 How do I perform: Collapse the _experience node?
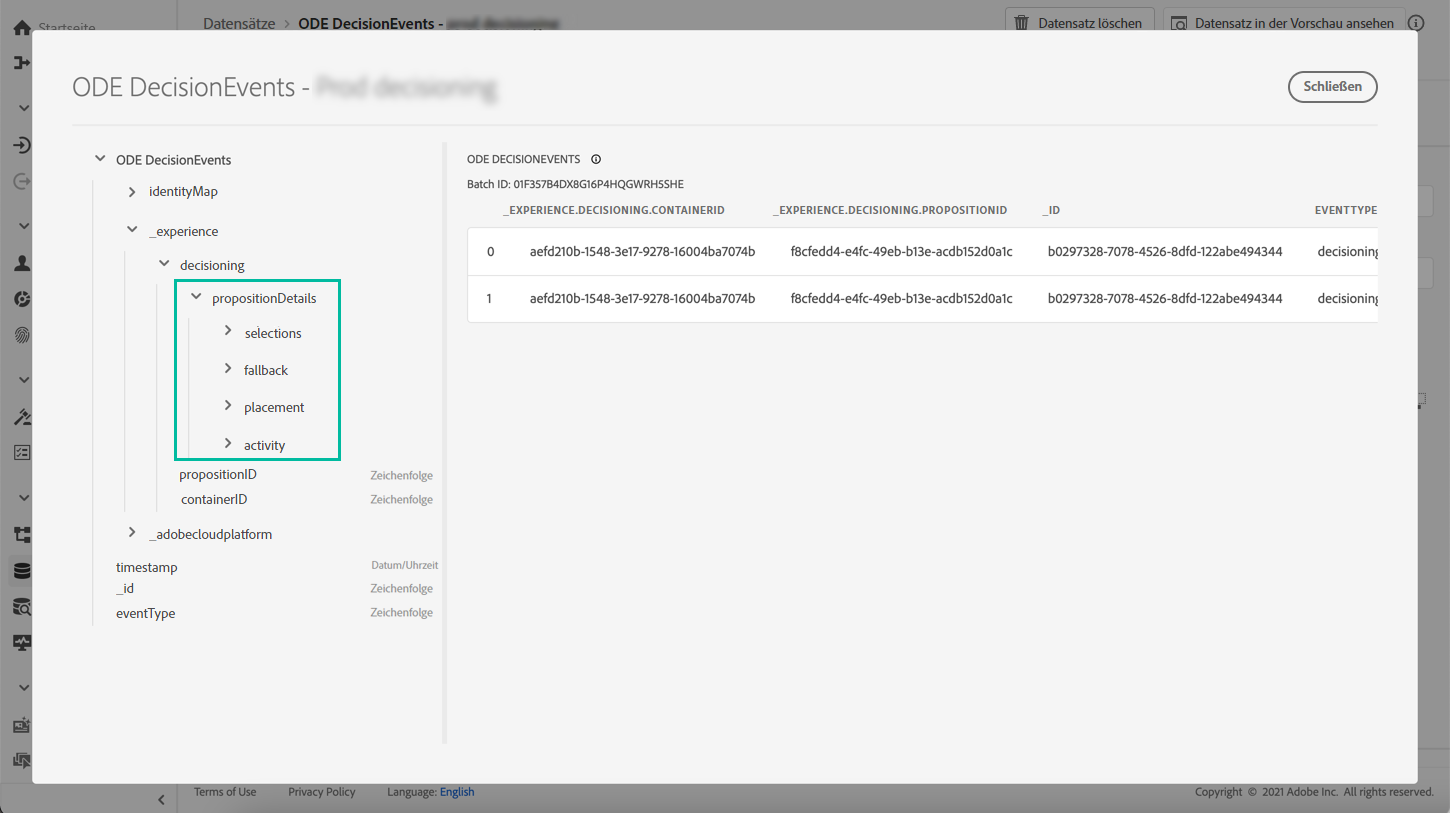(132, 231)
